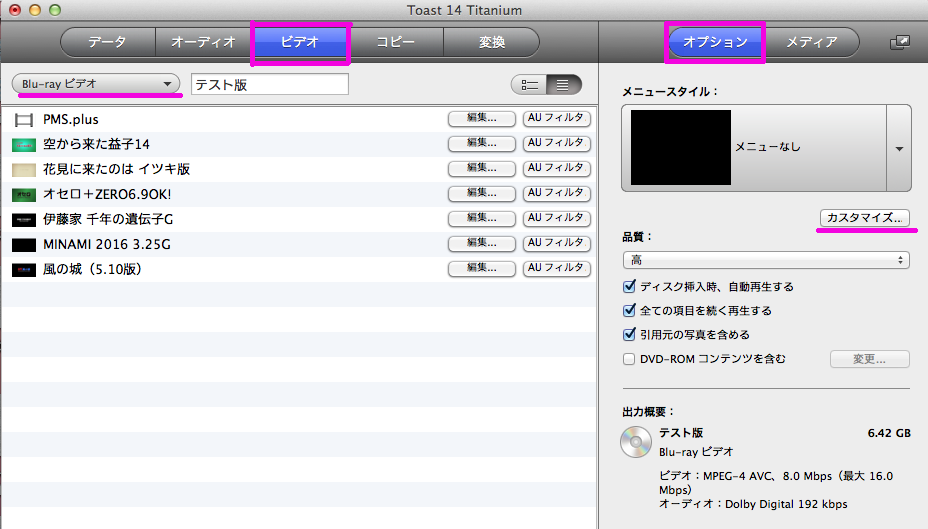Click thumbnail of 花見に来たのは イツキ版
This screenshot has width=928, height=529.
(x=24, y=170)
